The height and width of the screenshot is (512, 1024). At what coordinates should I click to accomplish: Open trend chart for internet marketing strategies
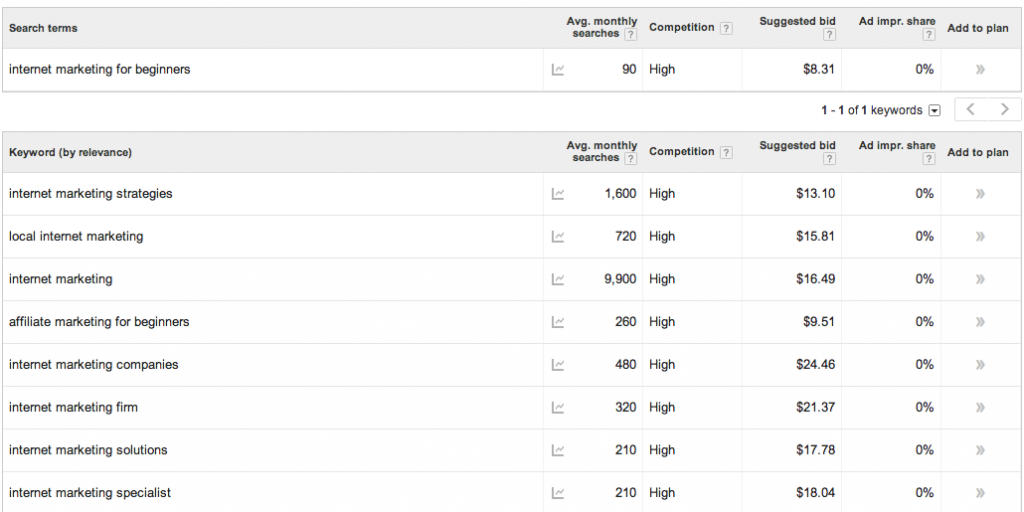pyautogui.click(x=558, y=194)
